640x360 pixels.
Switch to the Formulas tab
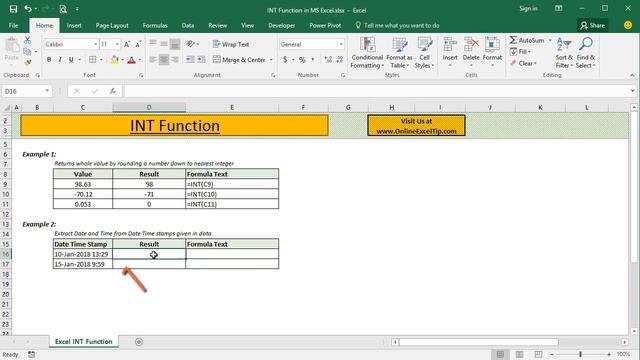coord(155,25)
